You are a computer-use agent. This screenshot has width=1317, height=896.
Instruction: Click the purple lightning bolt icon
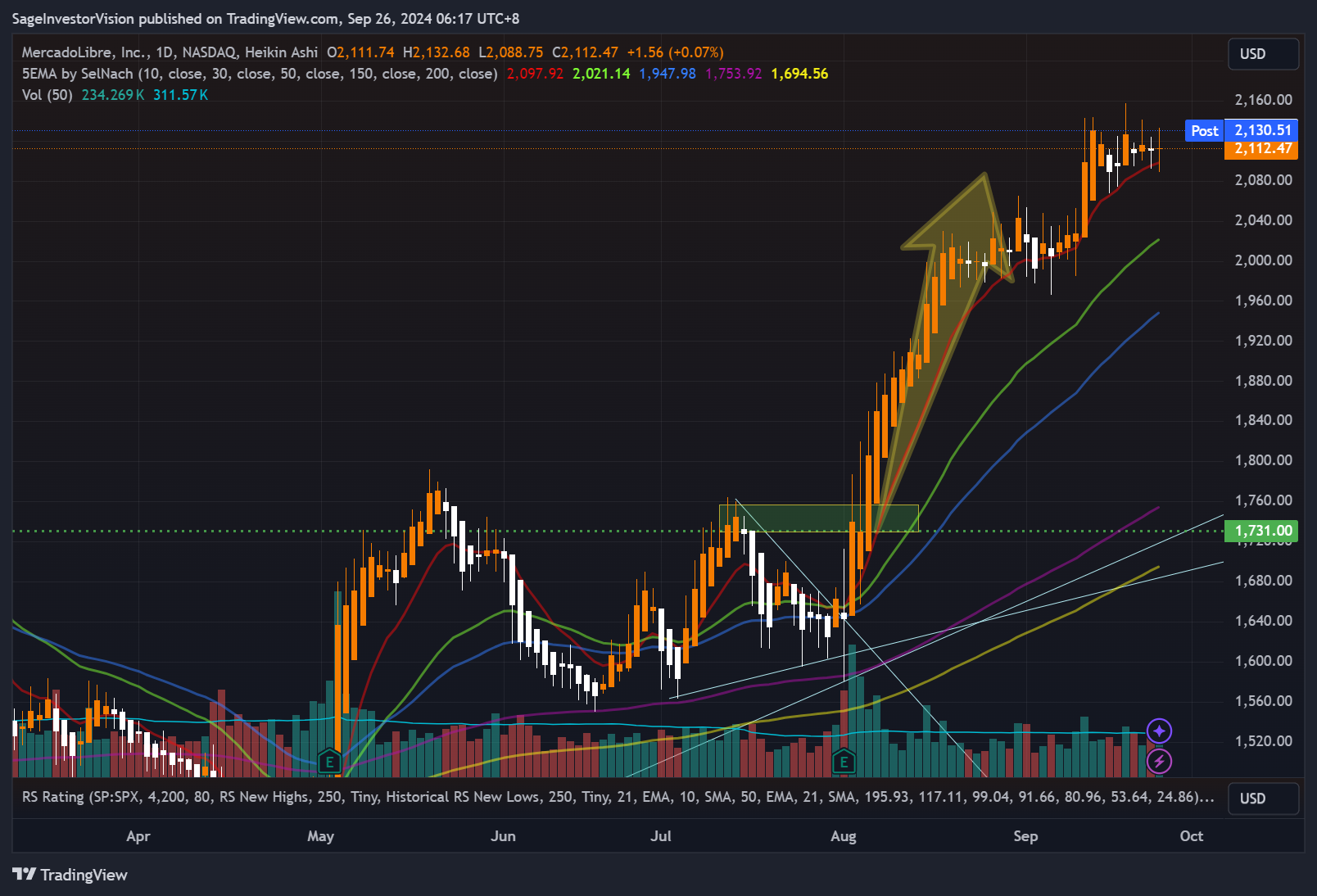1159,761
